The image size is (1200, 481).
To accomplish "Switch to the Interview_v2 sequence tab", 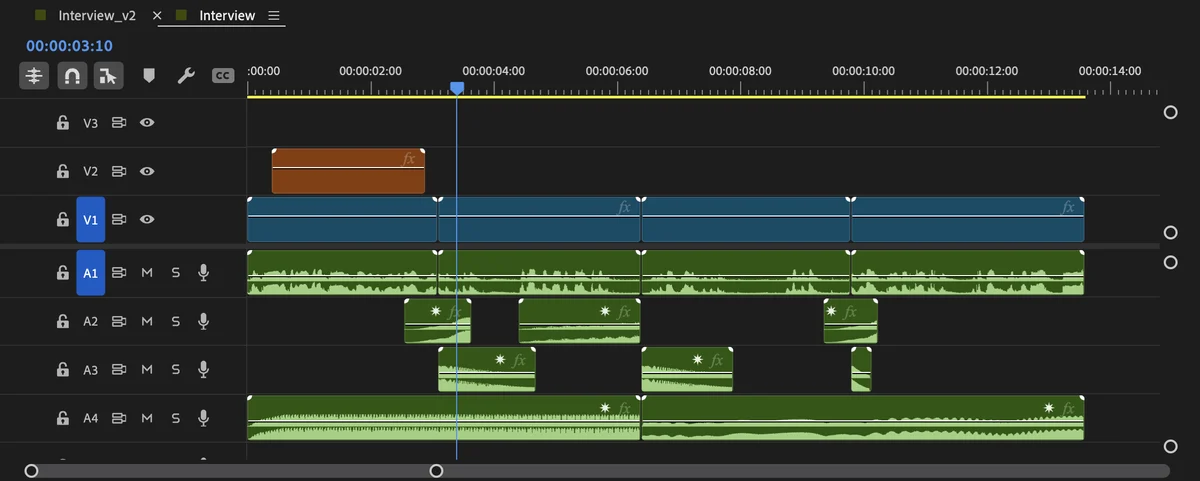I will click(97, 16).
